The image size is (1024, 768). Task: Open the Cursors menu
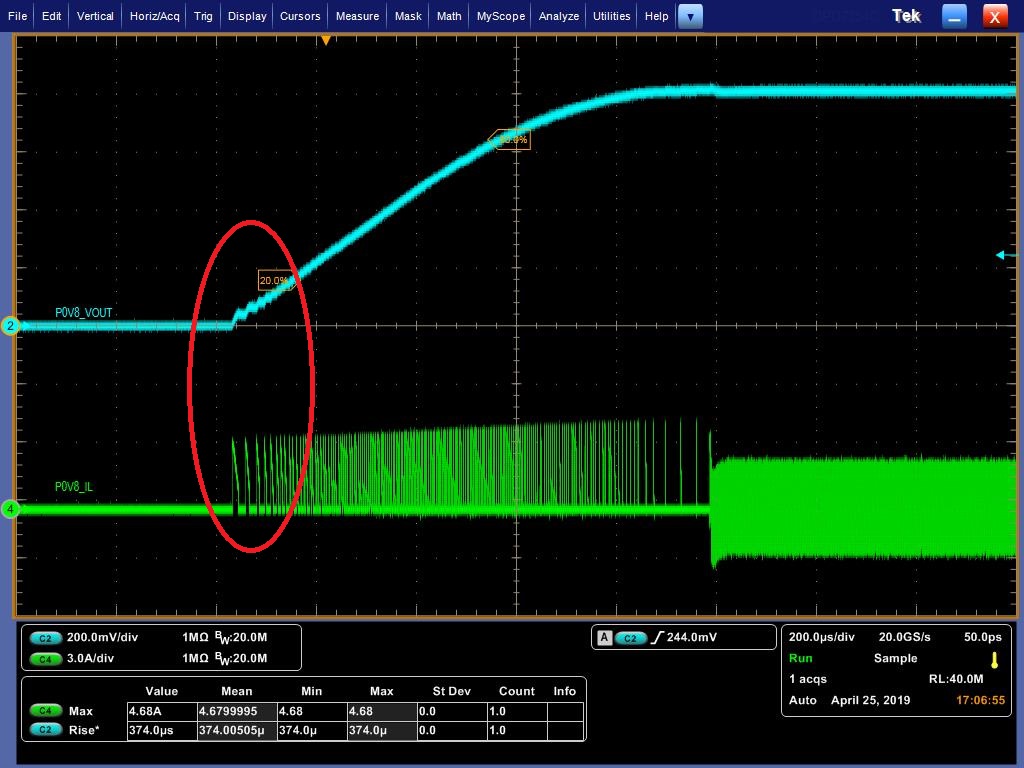300,16
